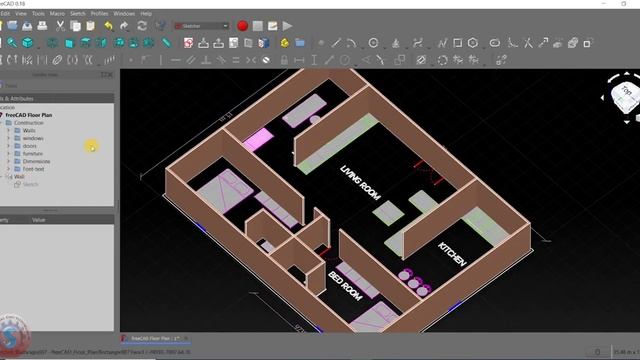Expand the windows group

click(x=8, y=138)
